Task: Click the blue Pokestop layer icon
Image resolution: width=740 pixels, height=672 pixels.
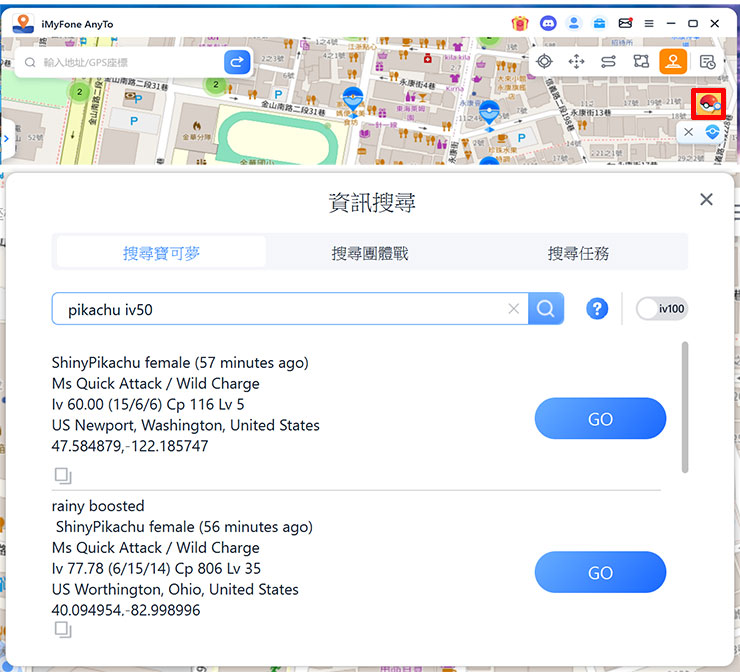Action: click(712, 132)
